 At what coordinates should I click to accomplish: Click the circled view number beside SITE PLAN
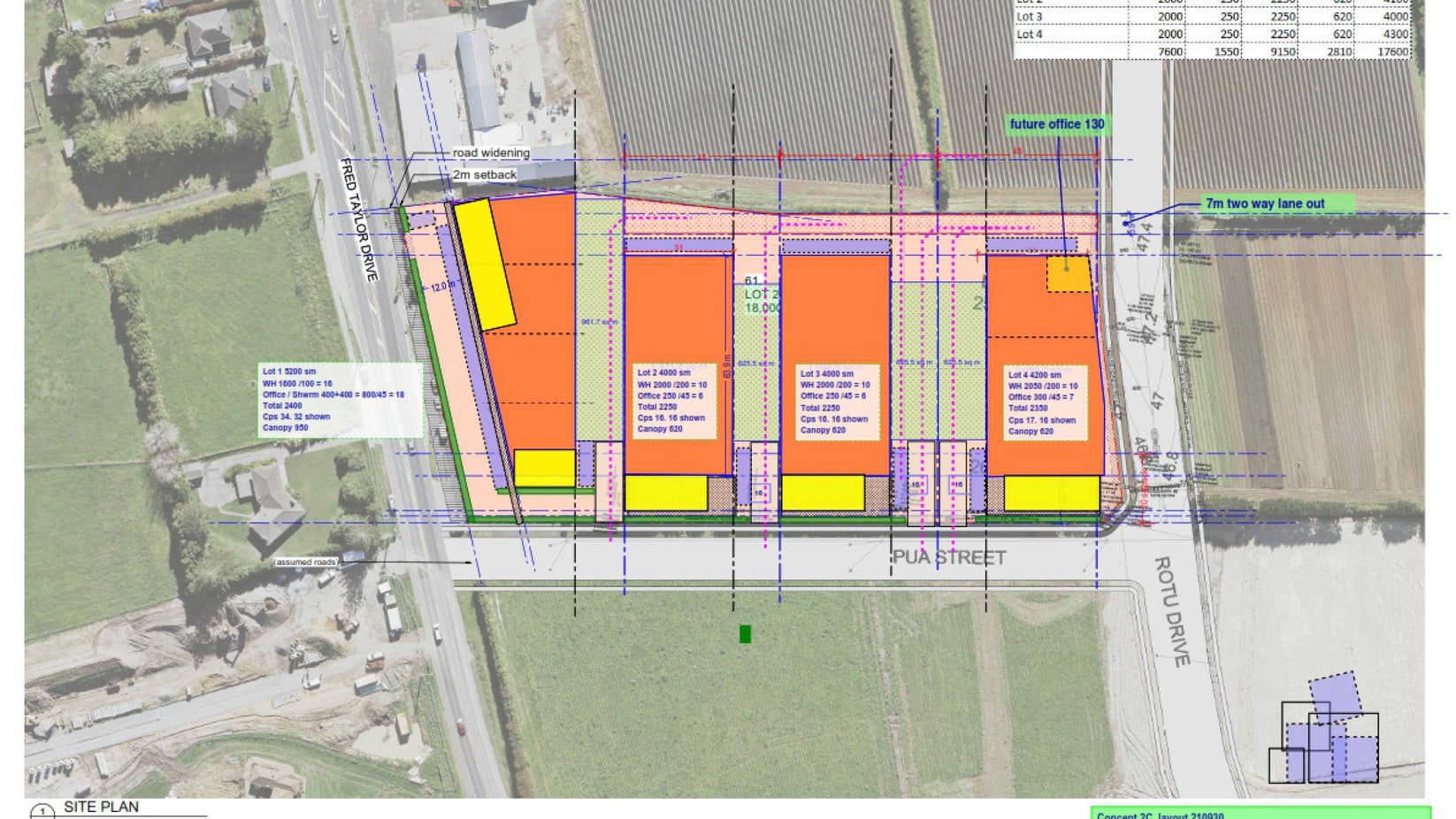(x=42, y=812)
